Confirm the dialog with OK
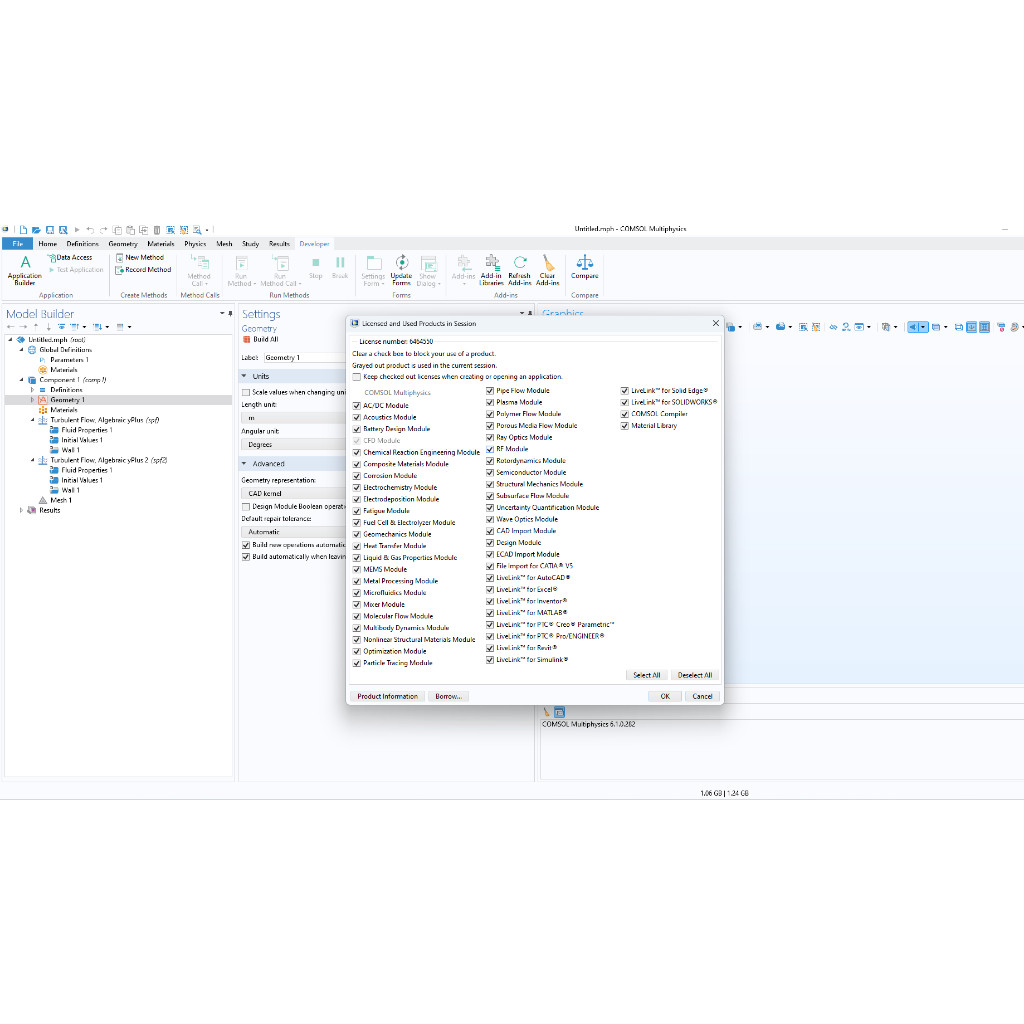 point(665,697)
